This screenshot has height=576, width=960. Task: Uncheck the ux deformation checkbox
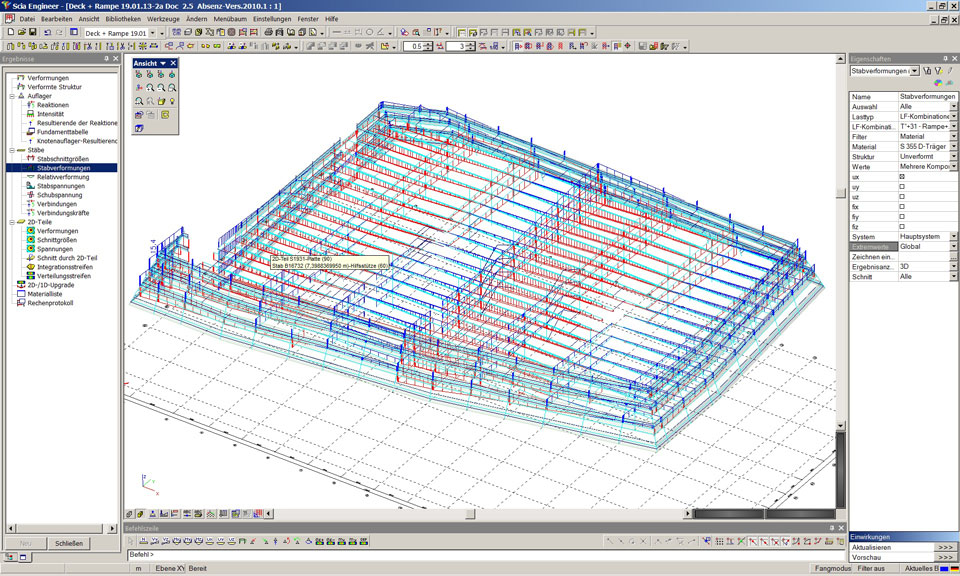click(x=902, y=176)
